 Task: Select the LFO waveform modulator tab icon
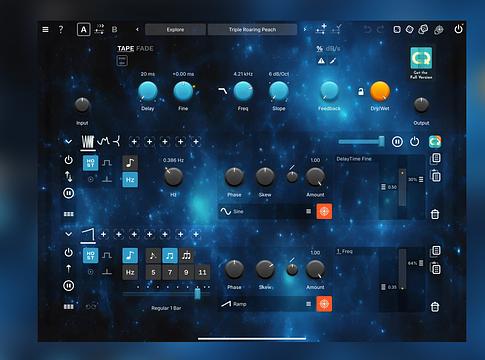[88, 142]
